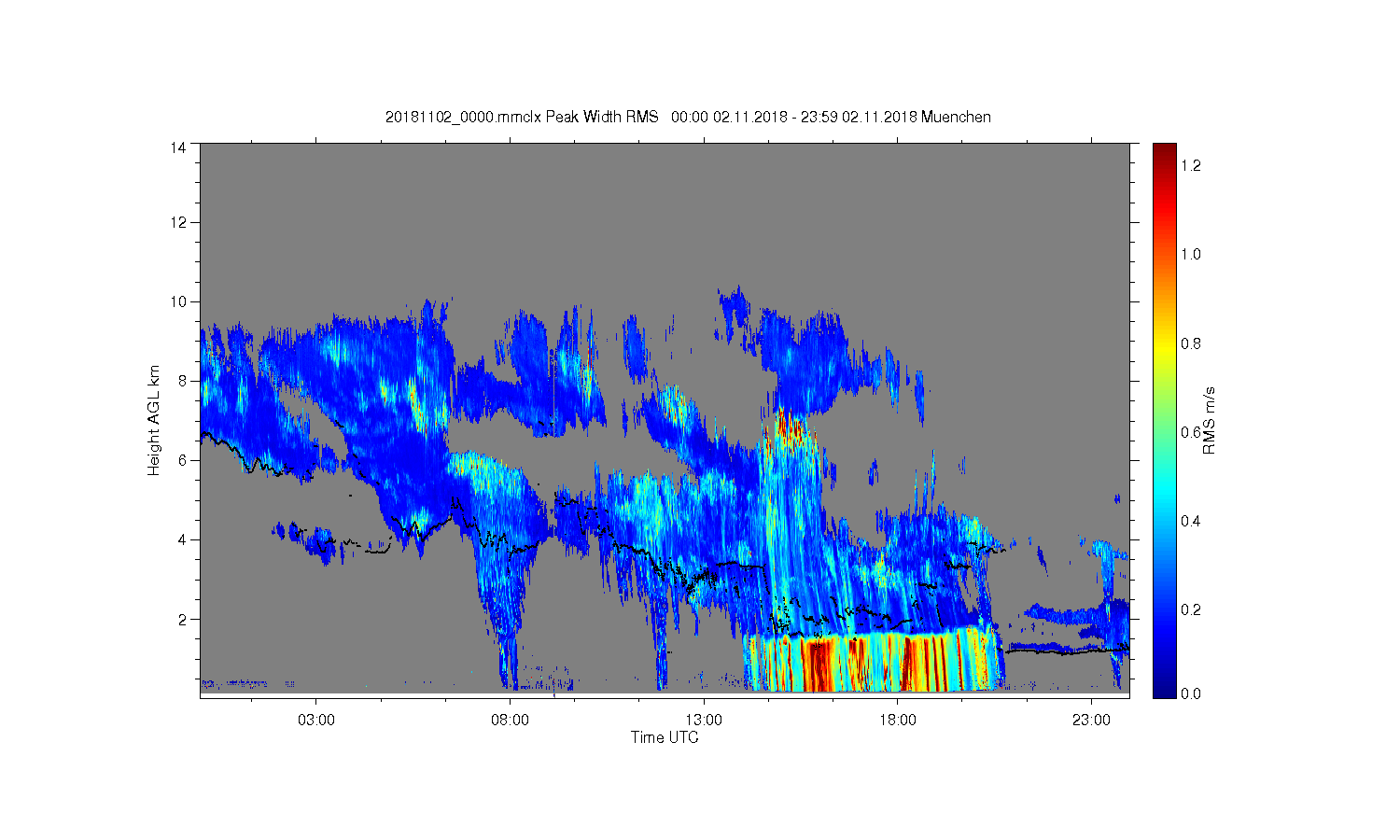Select the 13:00 time tick label
The image size is (1400, 840).
(704, 721)
